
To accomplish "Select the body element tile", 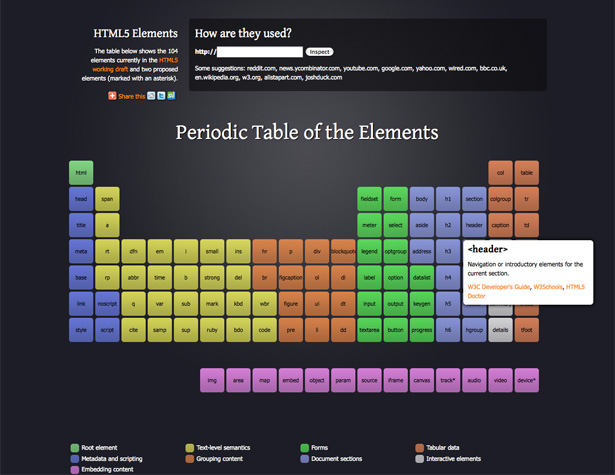I will [x=422, y=199].
